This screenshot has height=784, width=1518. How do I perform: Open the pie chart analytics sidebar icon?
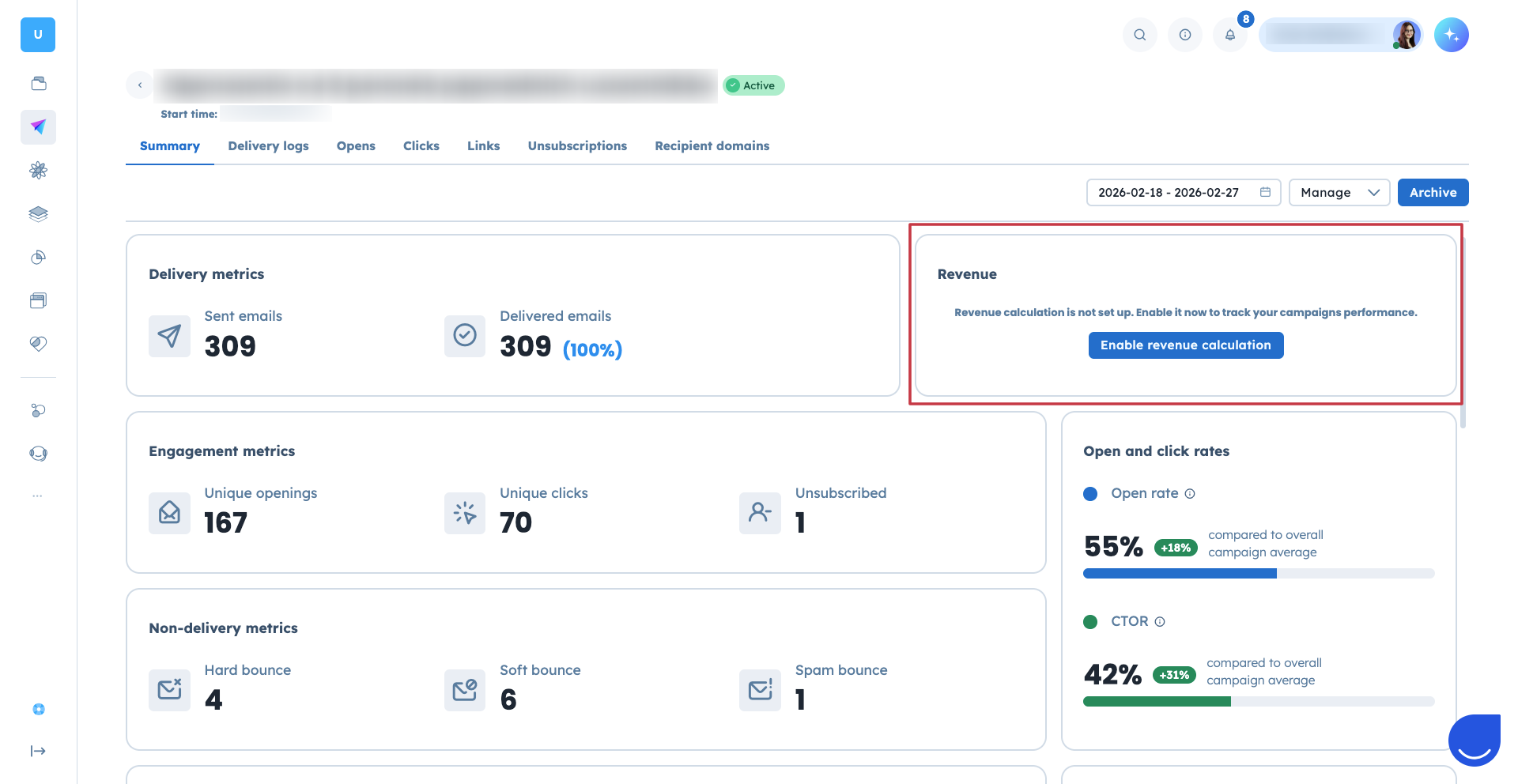[38, 258]
